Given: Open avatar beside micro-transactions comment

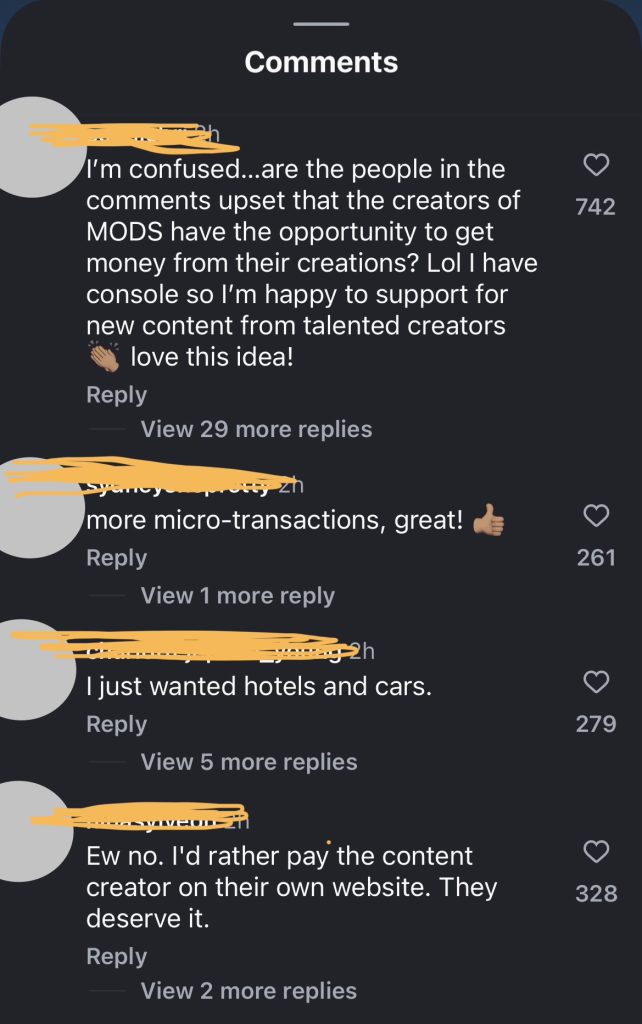Looking at the screenshot, I should point(31,508).
